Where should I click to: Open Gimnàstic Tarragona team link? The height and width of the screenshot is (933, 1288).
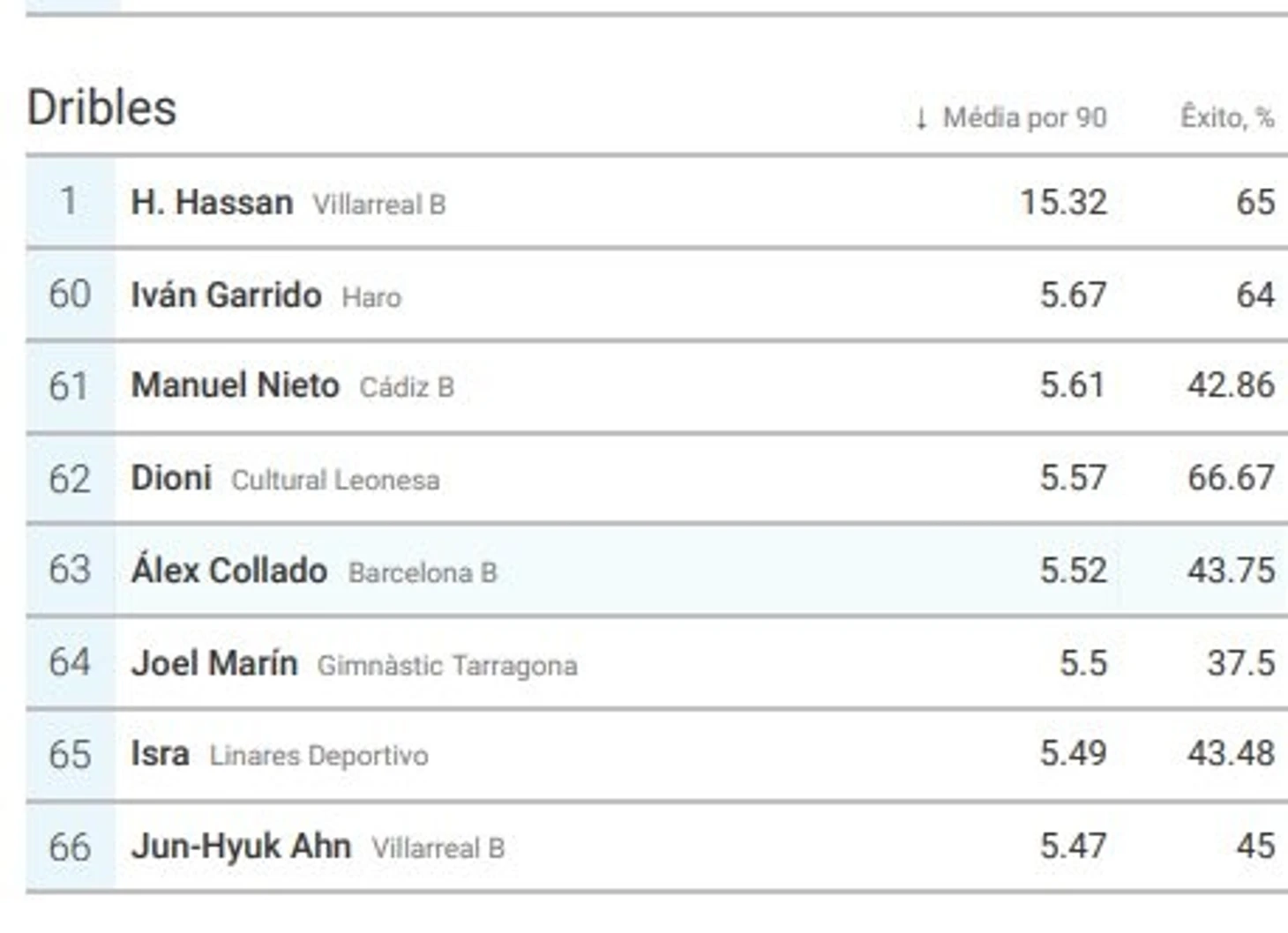click(x=447, y=665)
